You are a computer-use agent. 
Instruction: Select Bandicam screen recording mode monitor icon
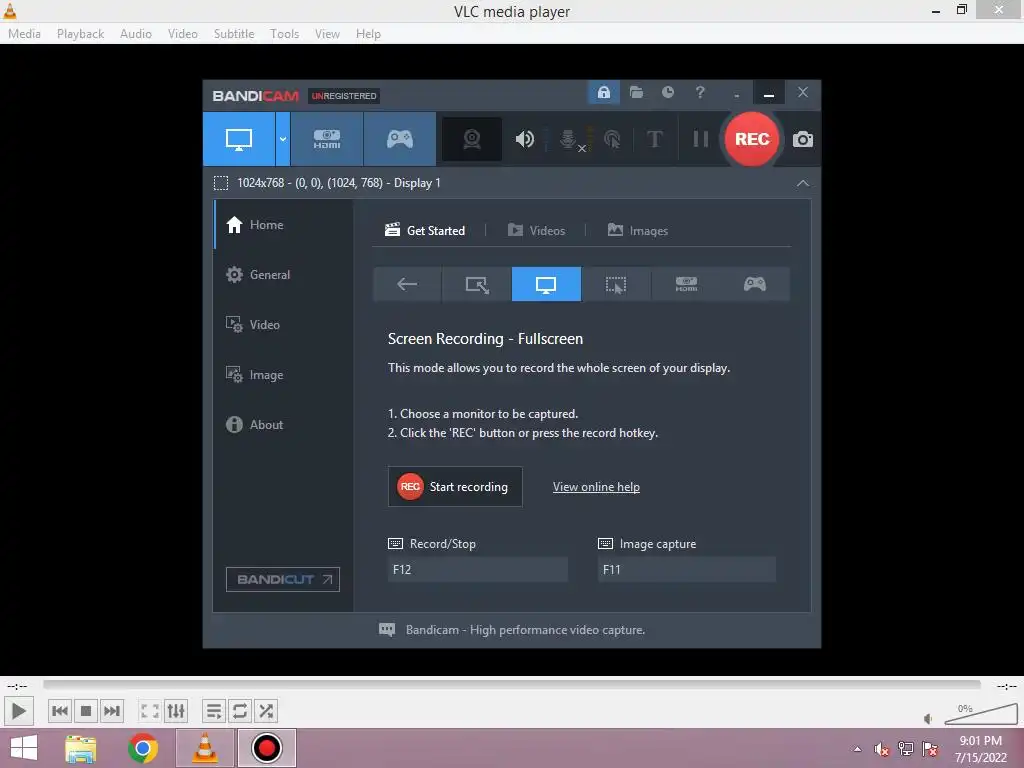[x=239, y=139]
